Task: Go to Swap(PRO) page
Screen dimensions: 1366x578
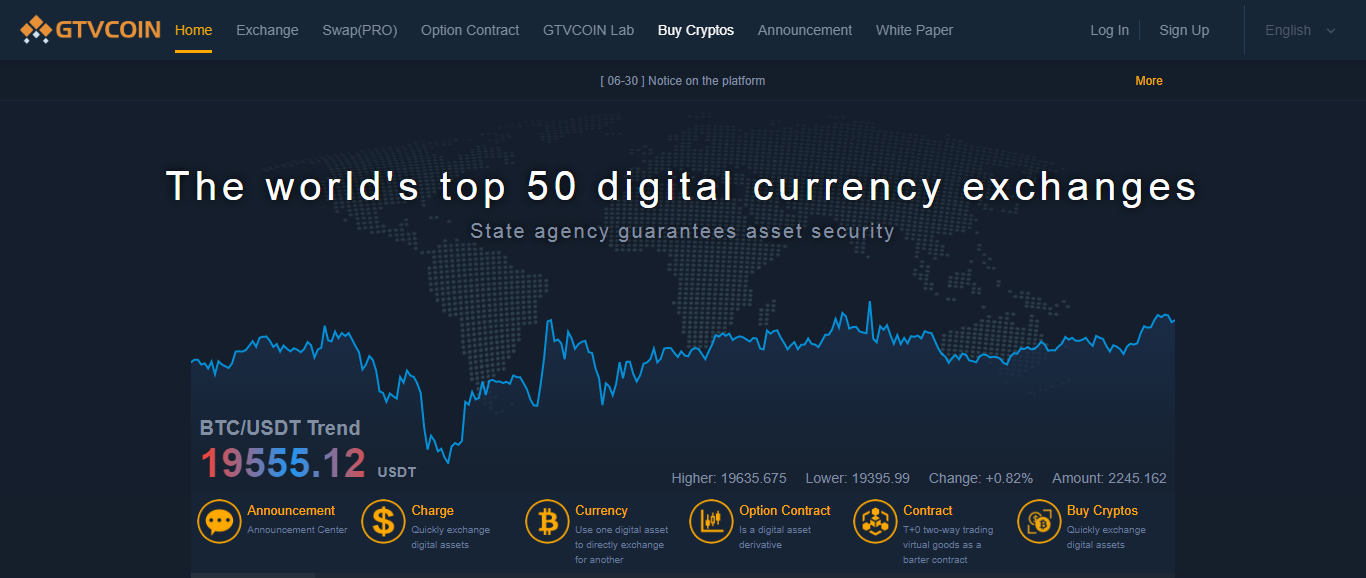Action: 359,30
